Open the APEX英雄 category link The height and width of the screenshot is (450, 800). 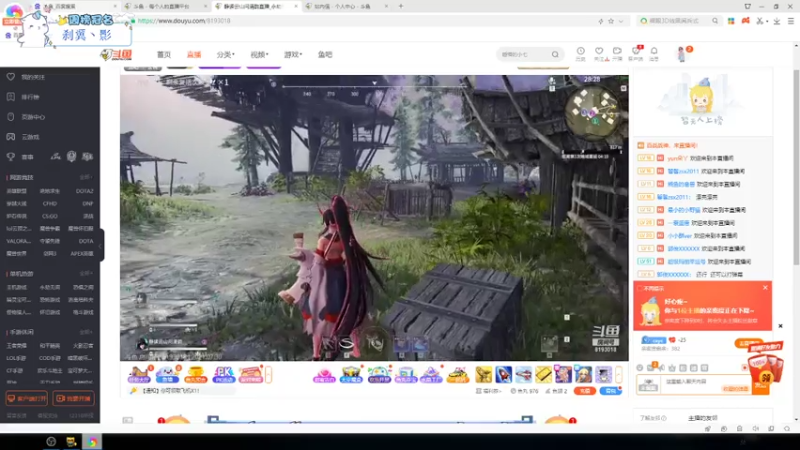[82, 254]
